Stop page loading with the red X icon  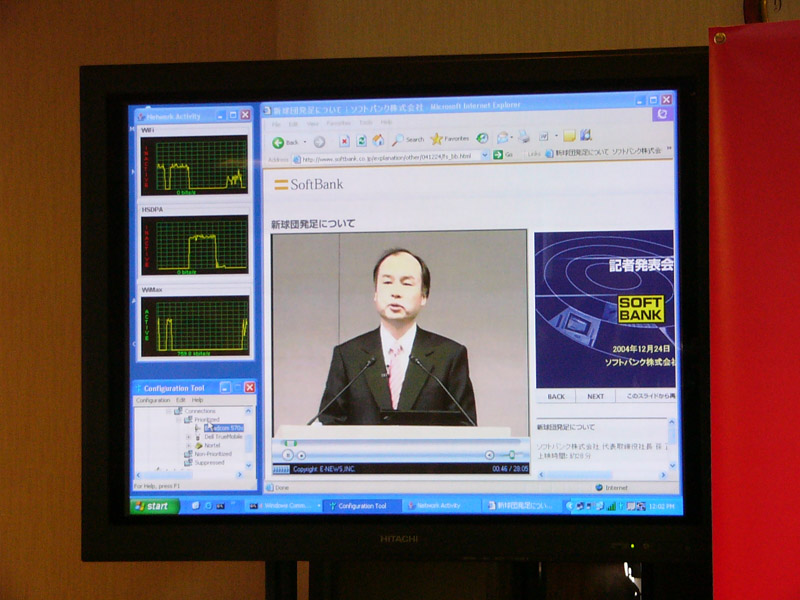coord(344,141)
